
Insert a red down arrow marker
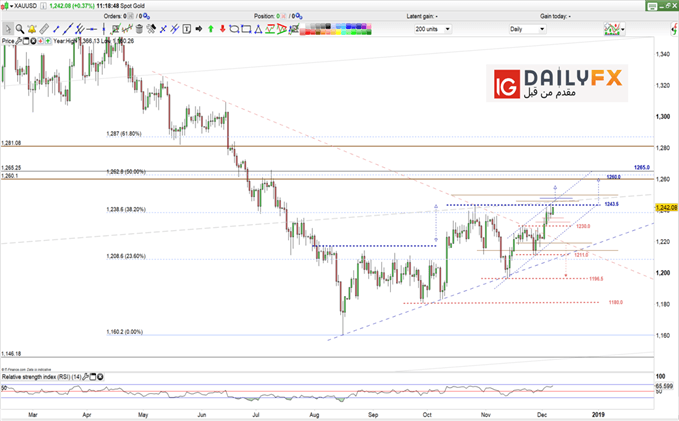[x=222, y=29]
